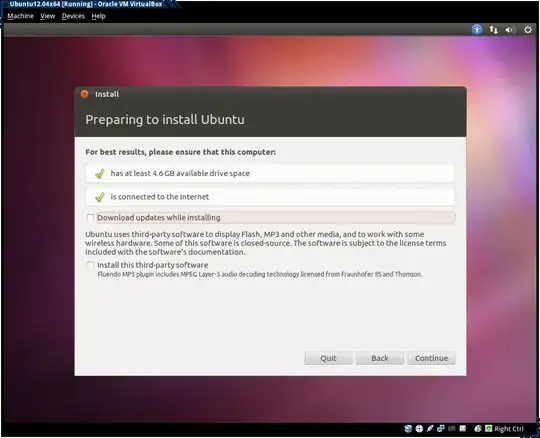
Task: Click the drive space green checkmark
Action: click(x=100, y=174)
